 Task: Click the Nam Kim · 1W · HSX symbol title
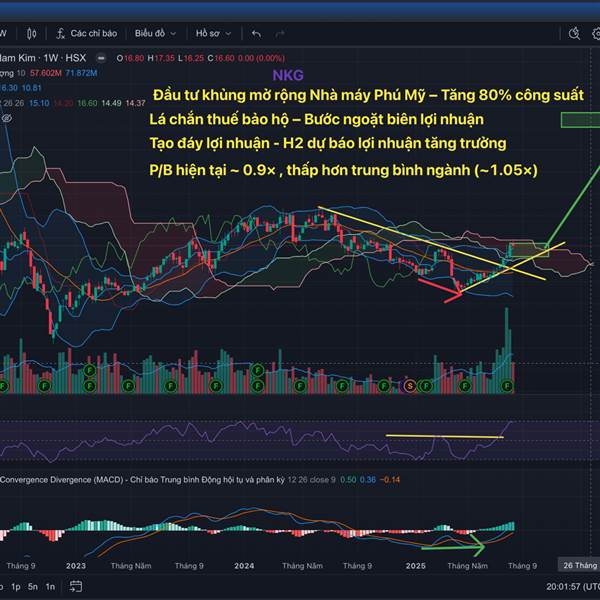(42, 58)
